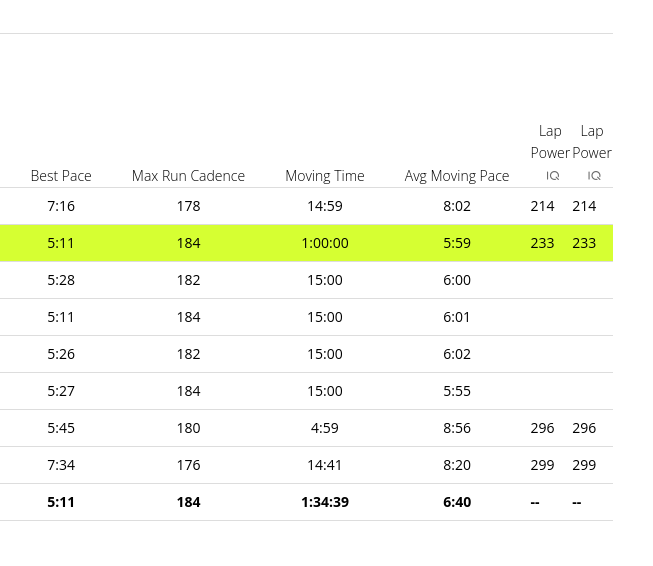This screenshot has width=653, height=566.
Task: Click the 184 cadence in the 6:01 row
Action: pos(188,317)
